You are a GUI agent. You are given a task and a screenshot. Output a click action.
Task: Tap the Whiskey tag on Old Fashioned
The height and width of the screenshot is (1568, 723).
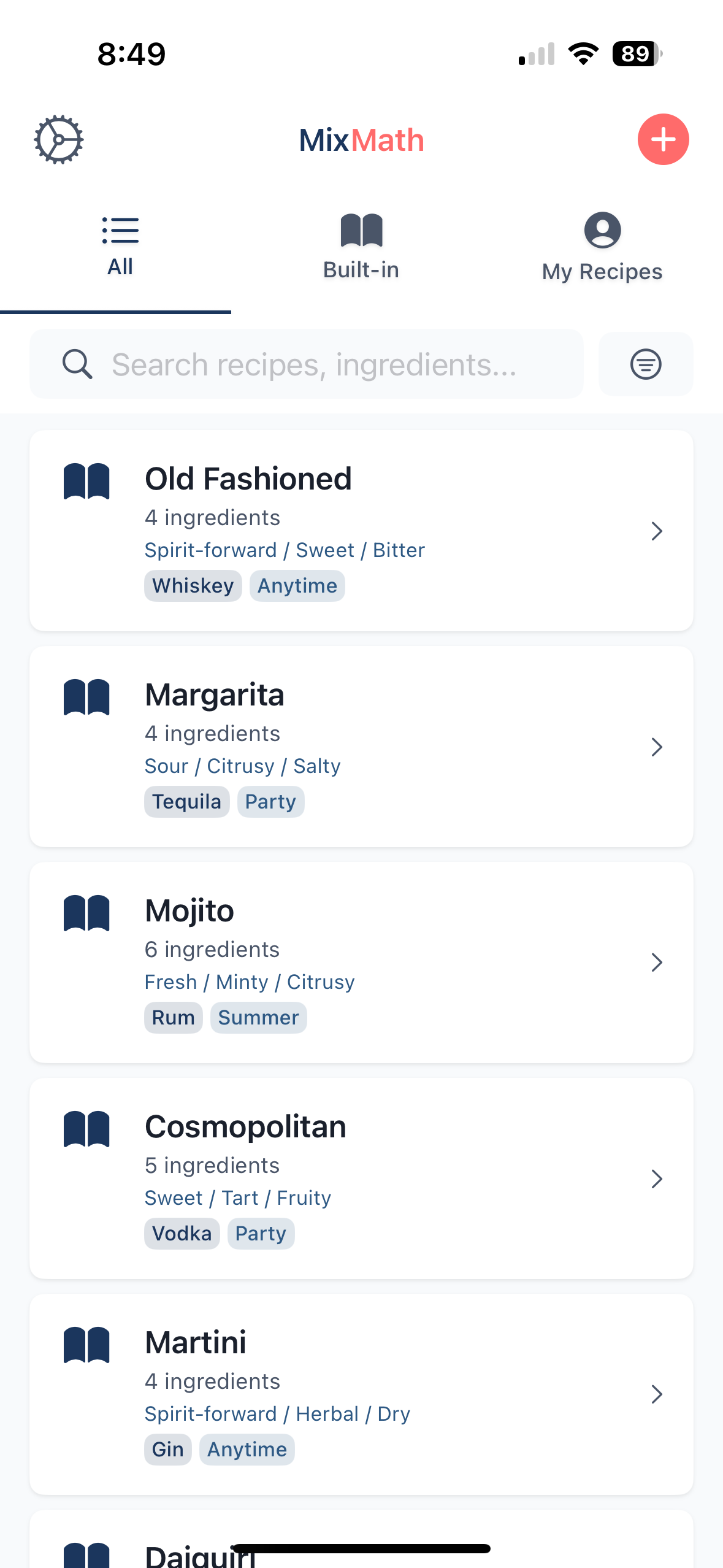pos(193,586)
